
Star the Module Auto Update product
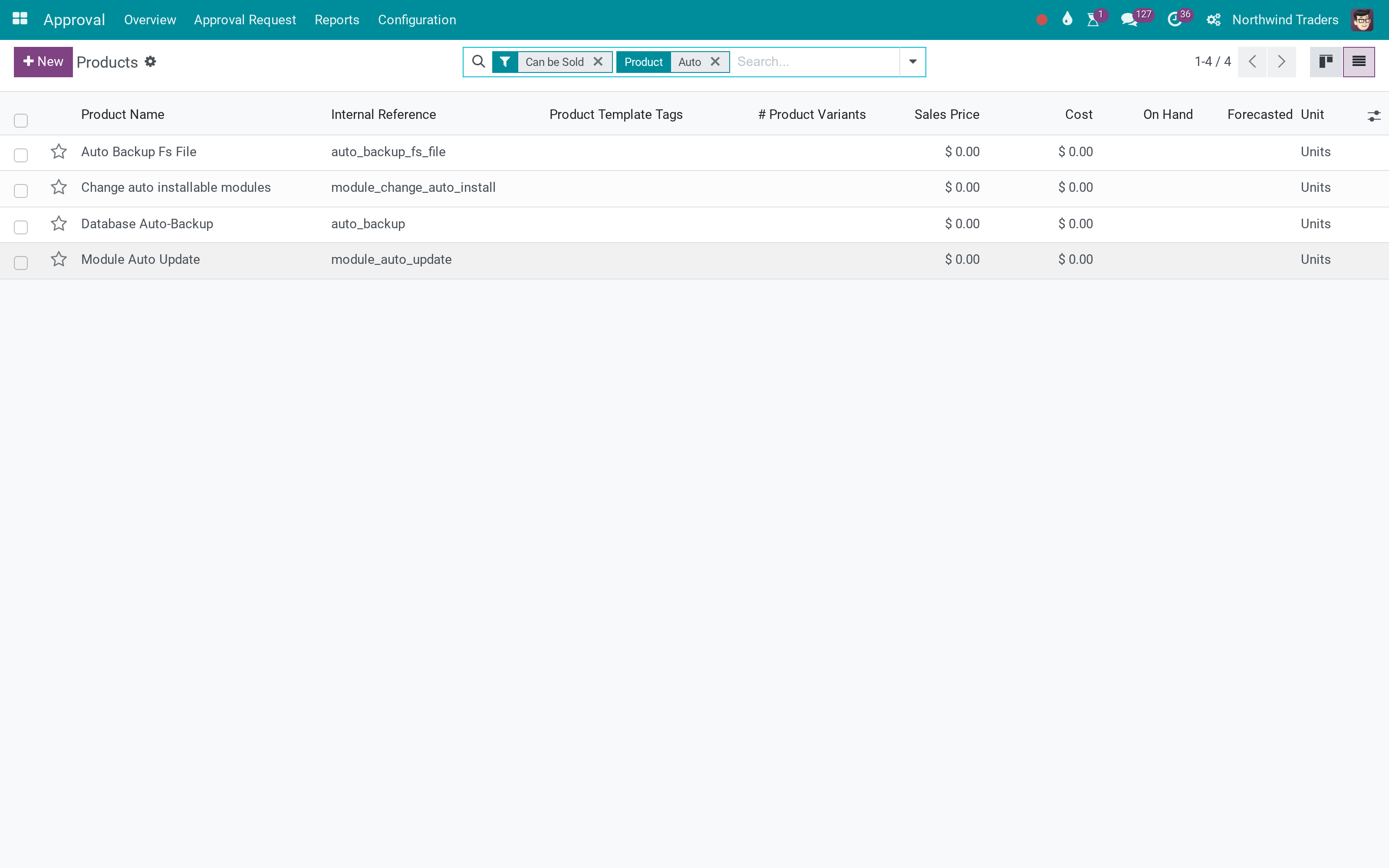(x=59, y=259)
